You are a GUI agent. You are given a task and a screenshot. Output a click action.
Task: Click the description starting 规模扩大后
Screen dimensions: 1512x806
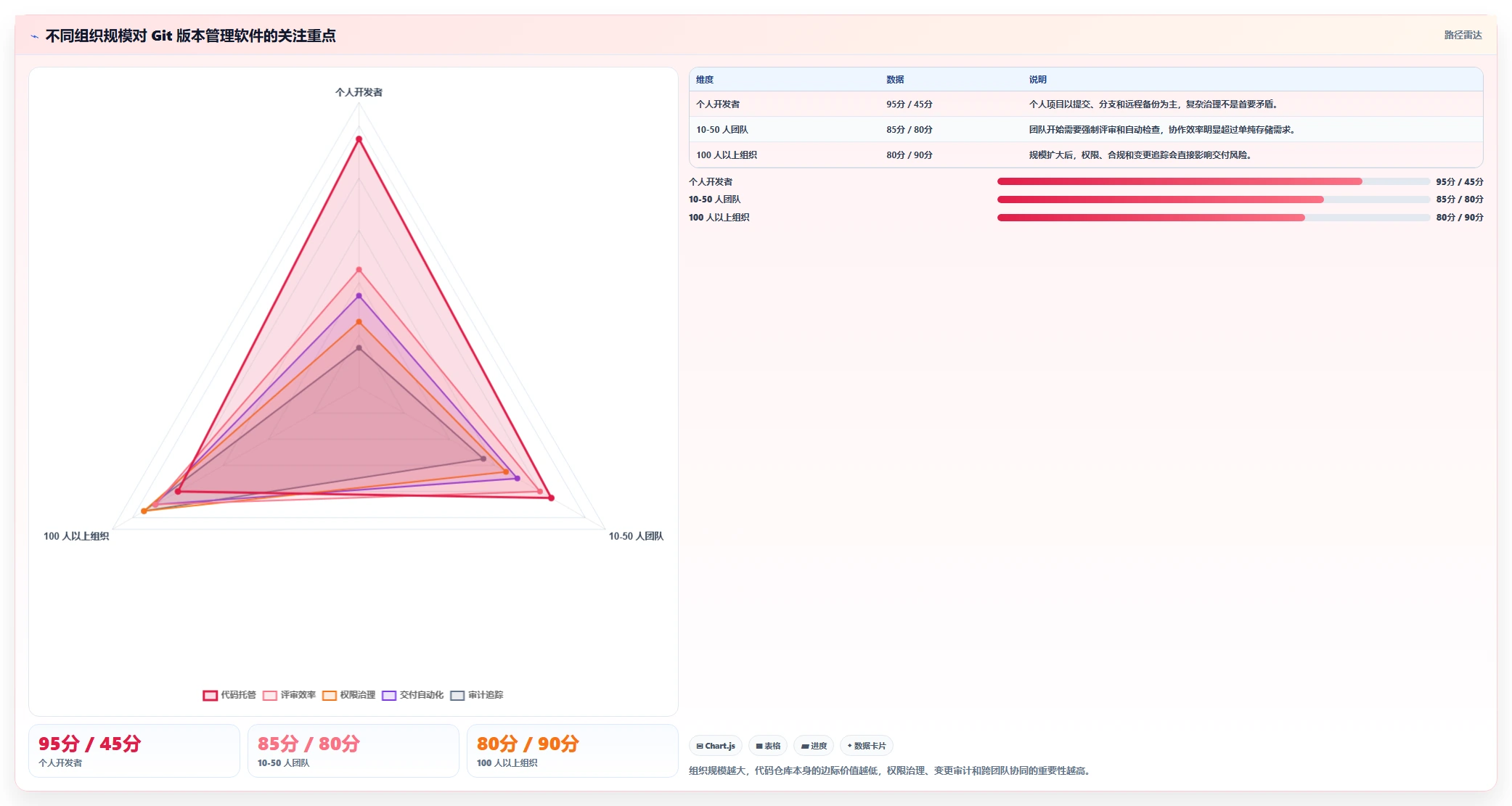(1140, 155)
